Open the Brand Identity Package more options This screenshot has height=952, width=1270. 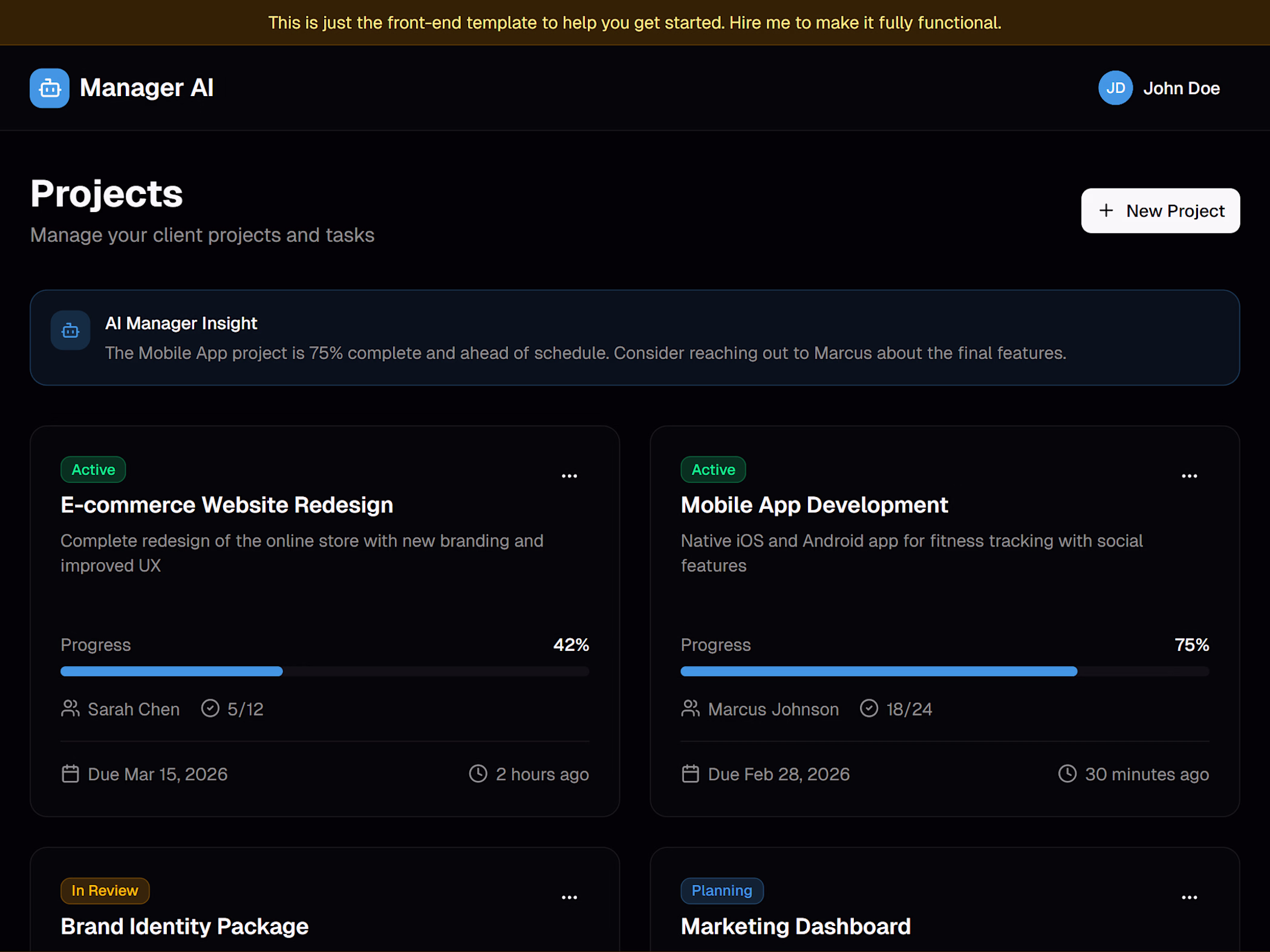pos(569,898)
